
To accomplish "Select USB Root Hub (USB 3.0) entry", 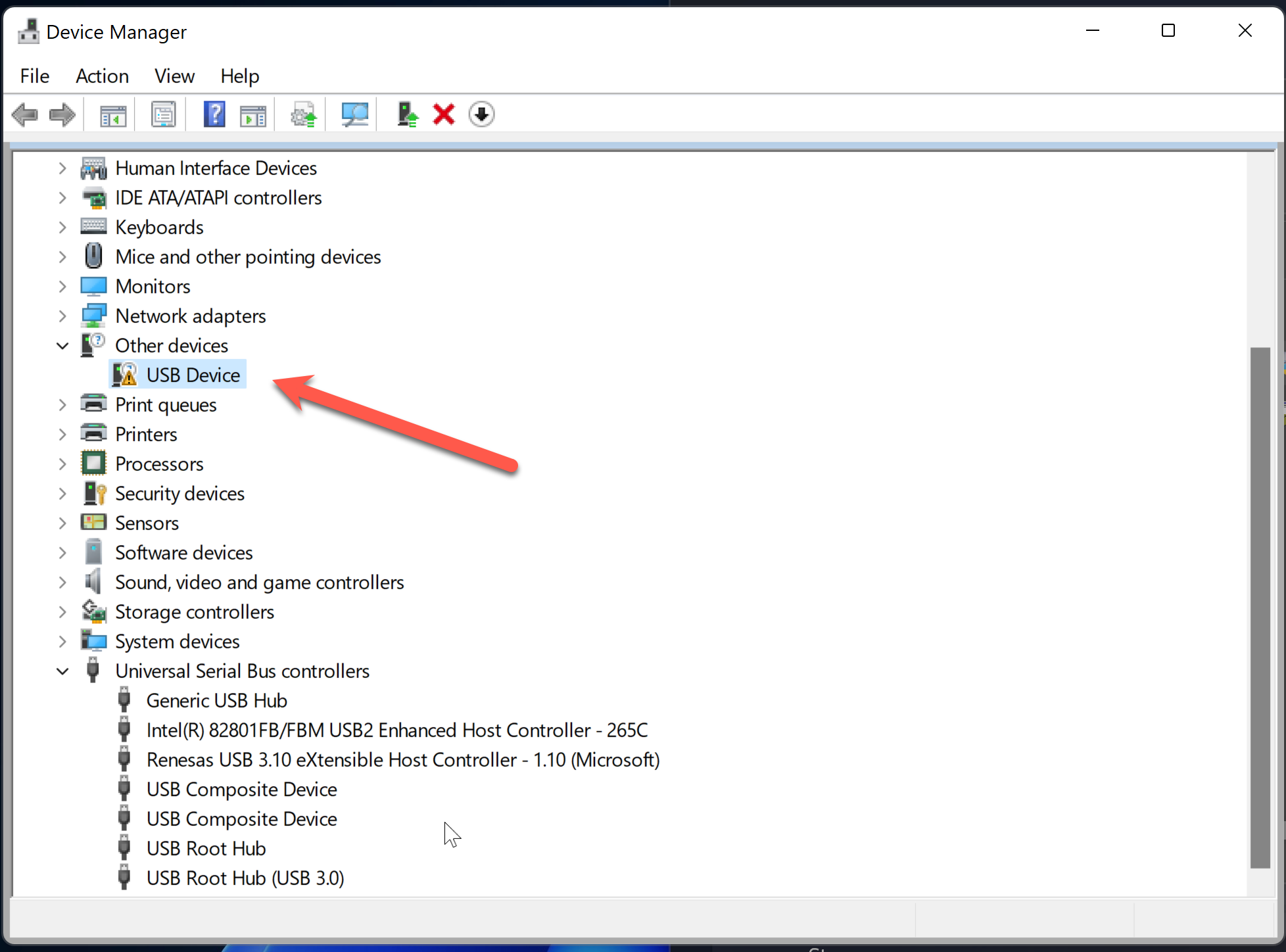I will point(245,878).
